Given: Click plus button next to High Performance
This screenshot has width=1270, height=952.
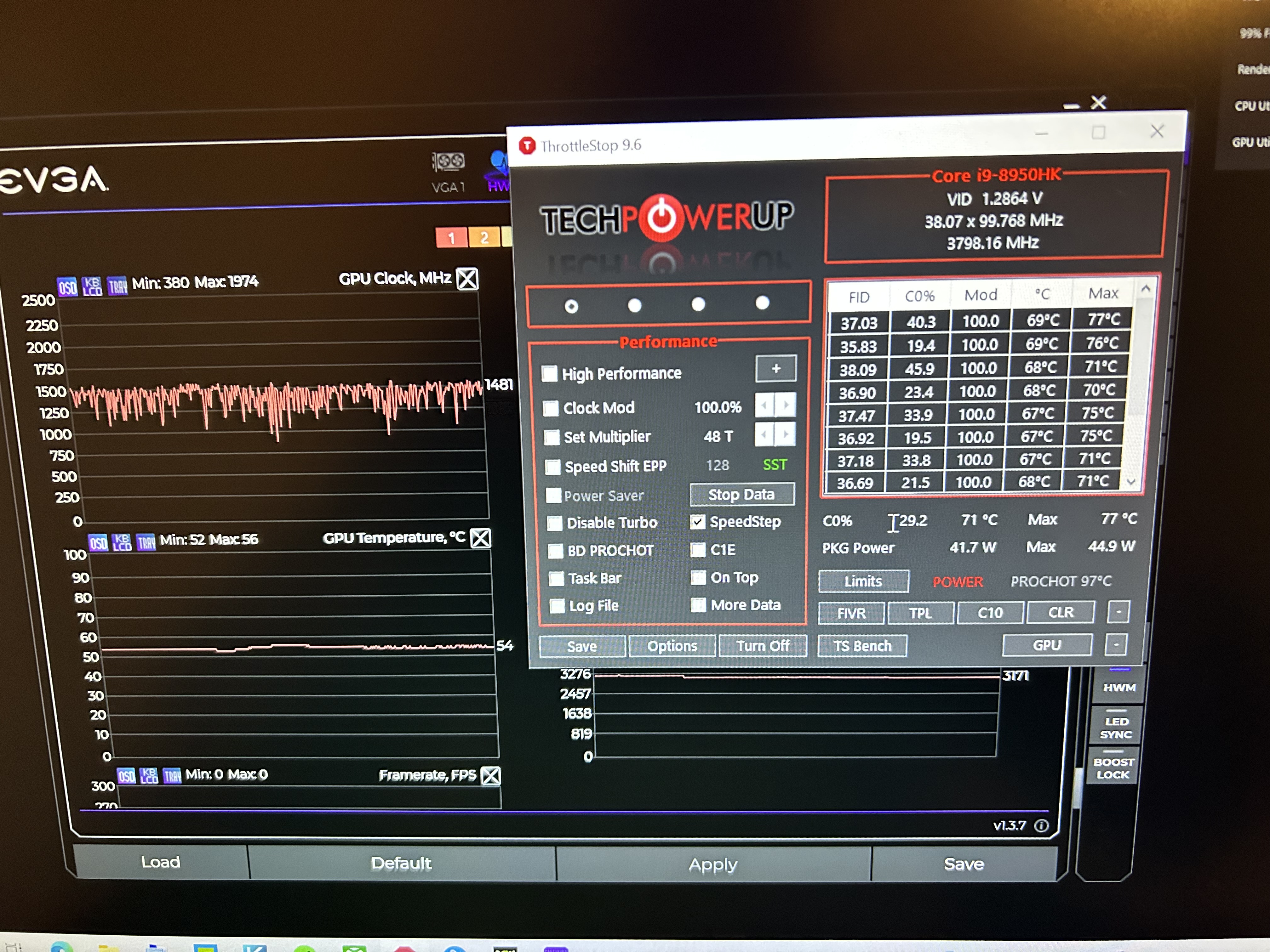Looking at the screenshot, I should (x=776, y=368).
